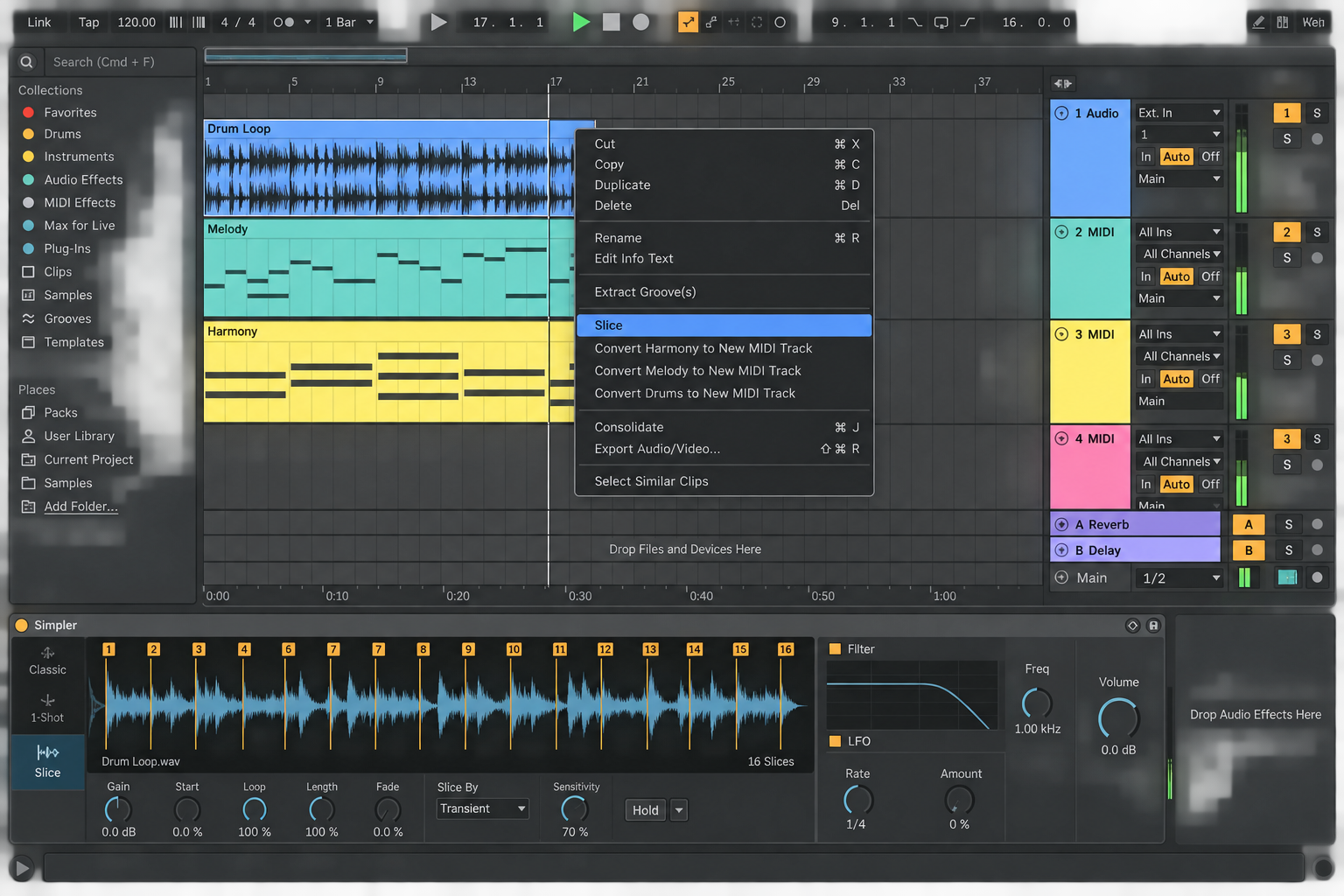Click the User Library icon under Places

click(x=28, y=436)
